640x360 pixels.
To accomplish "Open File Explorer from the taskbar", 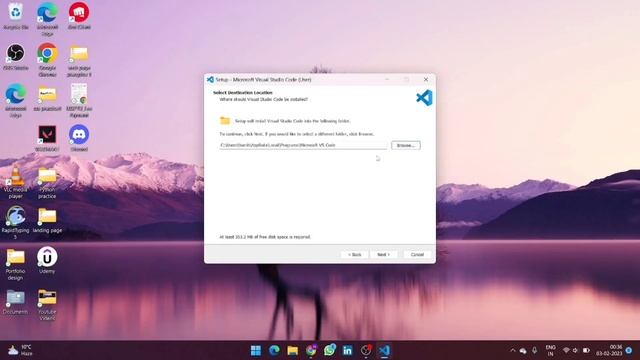I will pyautogui.click(x=293, y=350).
